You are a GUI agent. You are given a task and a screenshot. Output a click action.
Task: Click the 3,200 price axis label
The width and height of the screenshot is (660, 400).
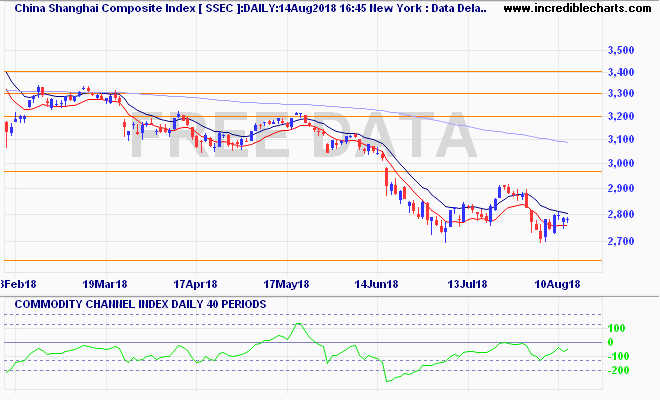[621, 117]
